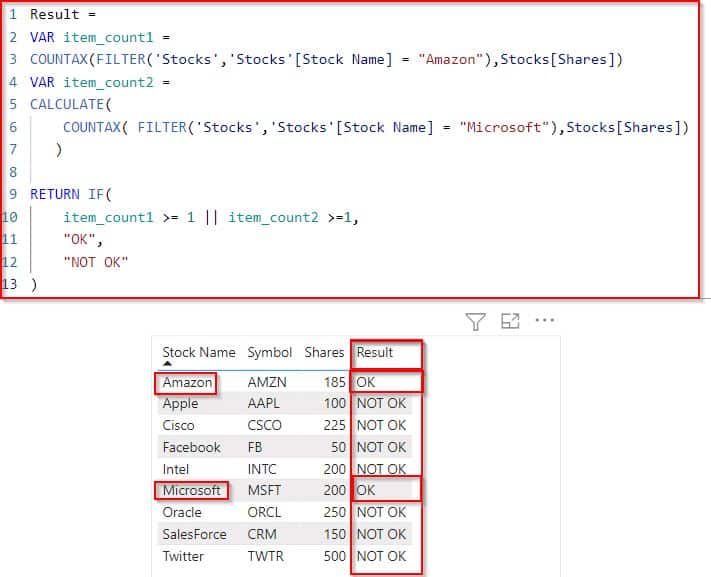The width and height of the screenshot is (711, 577).
Task: Click the 185 shares value
Action: tap(335, 382)
